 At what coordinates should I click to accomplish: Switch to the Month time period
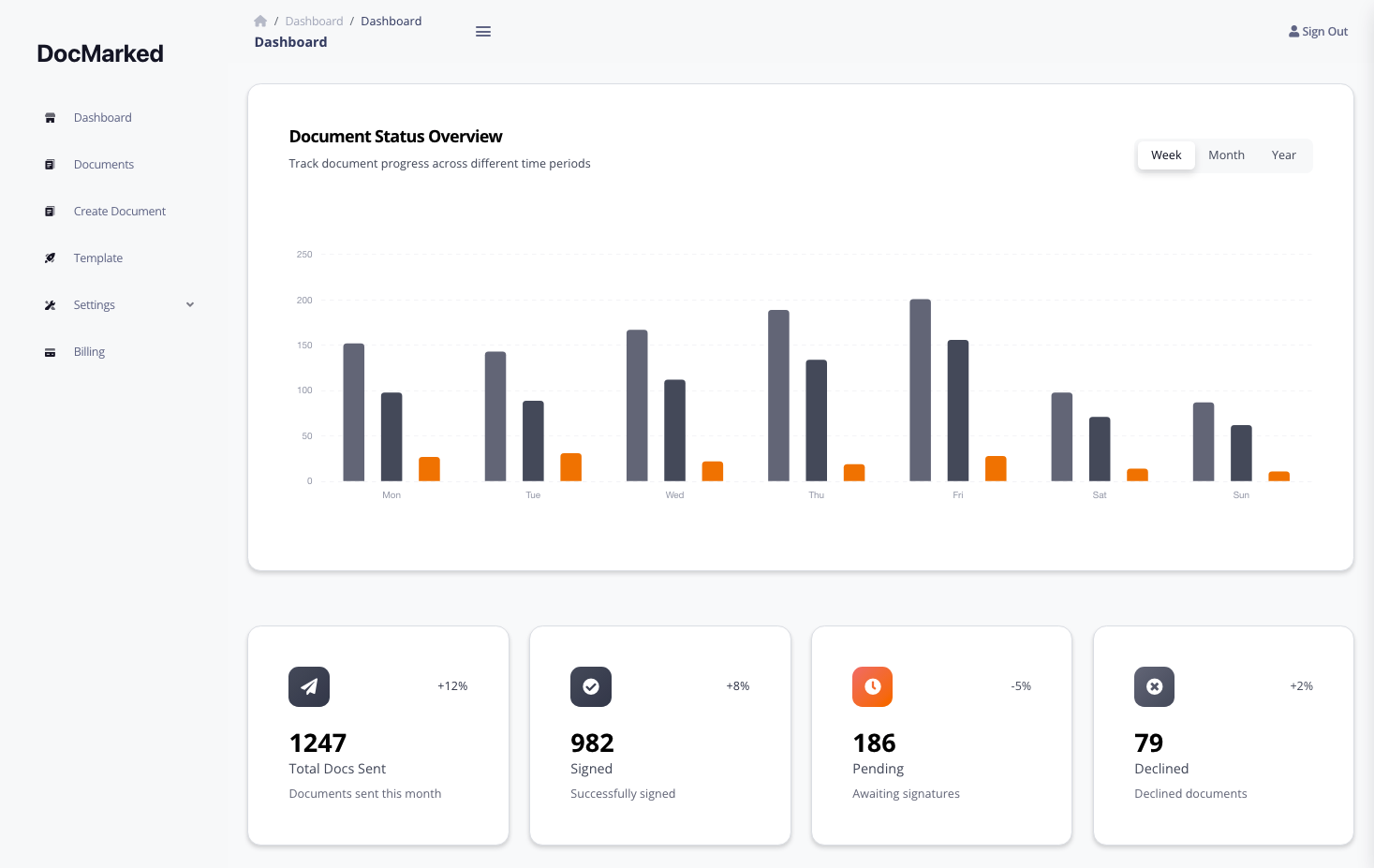(x=1226, y=154)
